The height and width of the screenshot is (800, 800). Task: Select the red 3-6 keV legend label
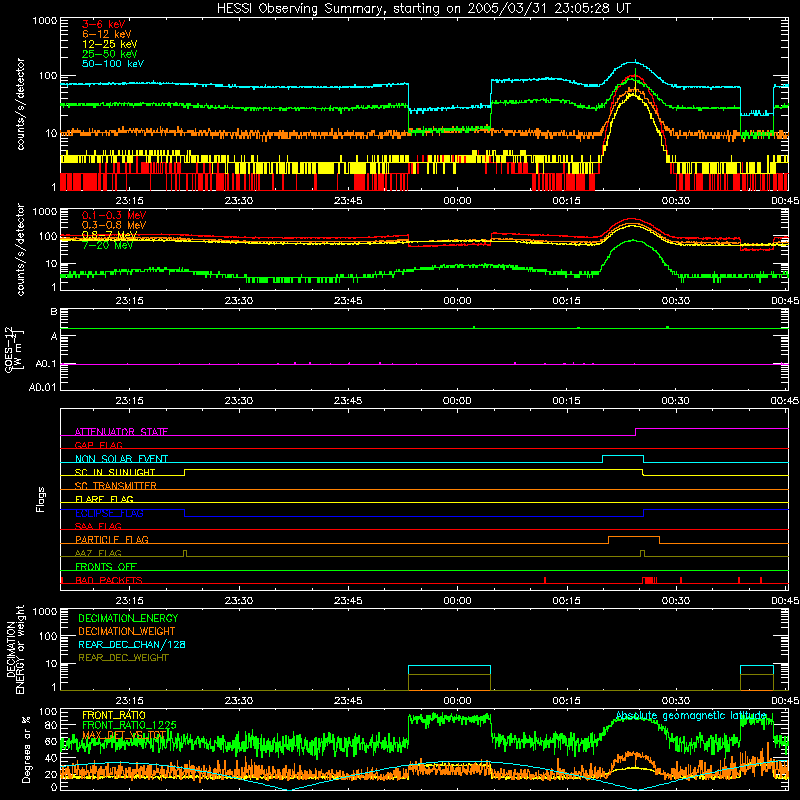pyautogui.click(x=103, y=24)
